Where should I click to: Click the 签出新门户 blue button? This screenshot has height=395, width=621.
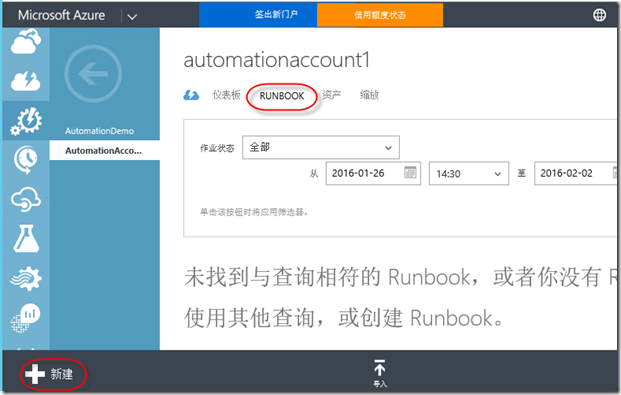(x=258, y=15)
